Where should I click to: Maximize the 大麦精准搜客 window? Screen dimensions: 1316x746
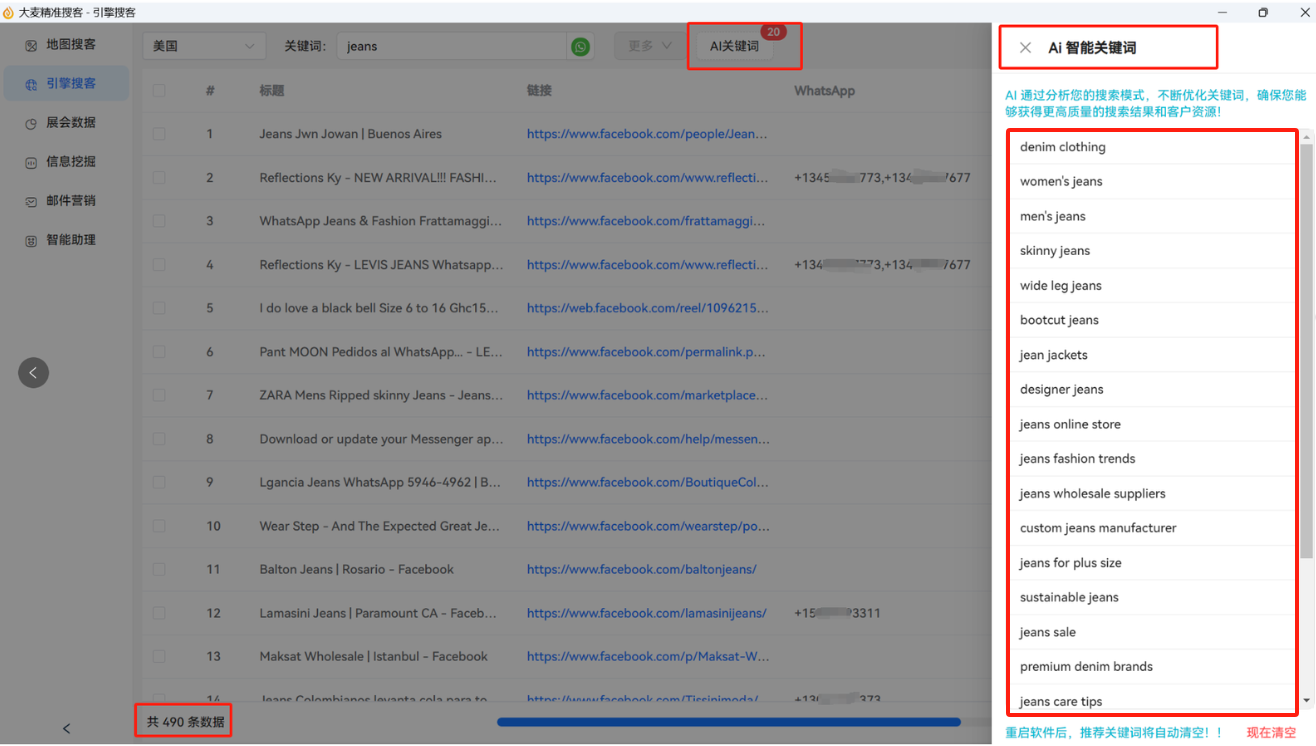click(x=1263, y=12)
